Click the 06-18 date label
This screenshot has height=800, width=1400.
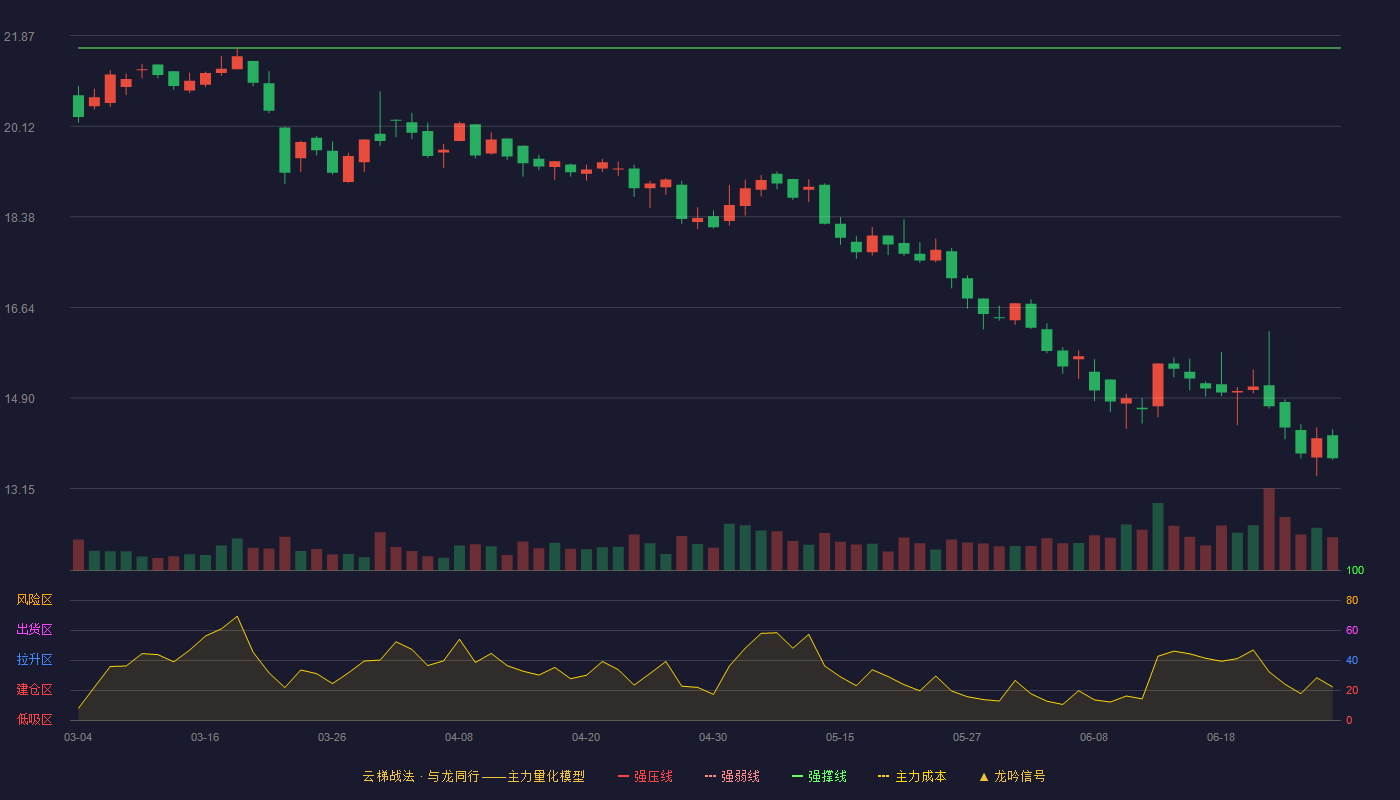pyautogui.click(x=1221, y=737)
